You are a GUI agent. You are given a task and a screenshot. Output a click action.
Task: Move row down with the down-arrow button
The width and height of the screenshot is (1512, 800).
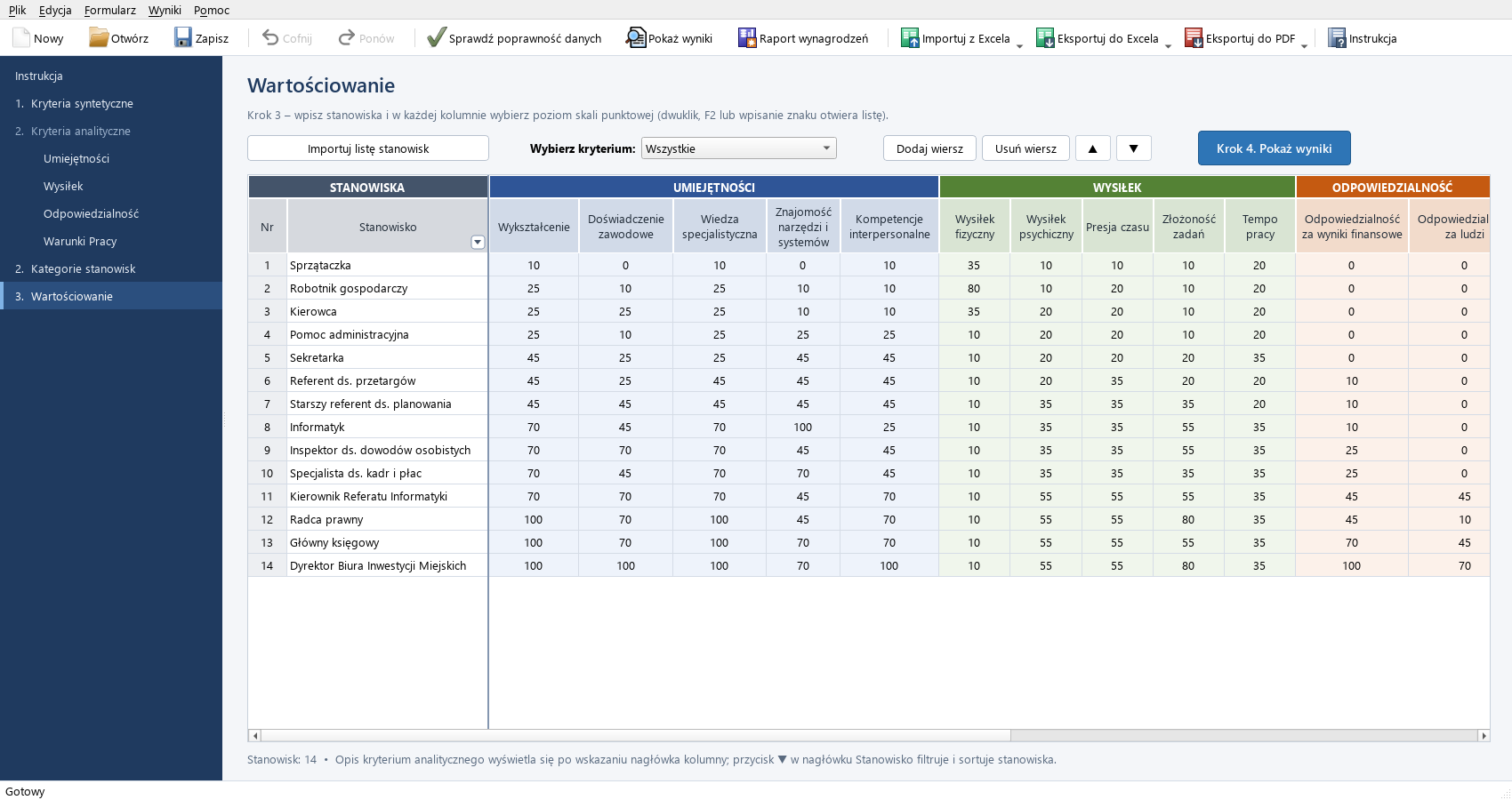tap(1134, 148)
